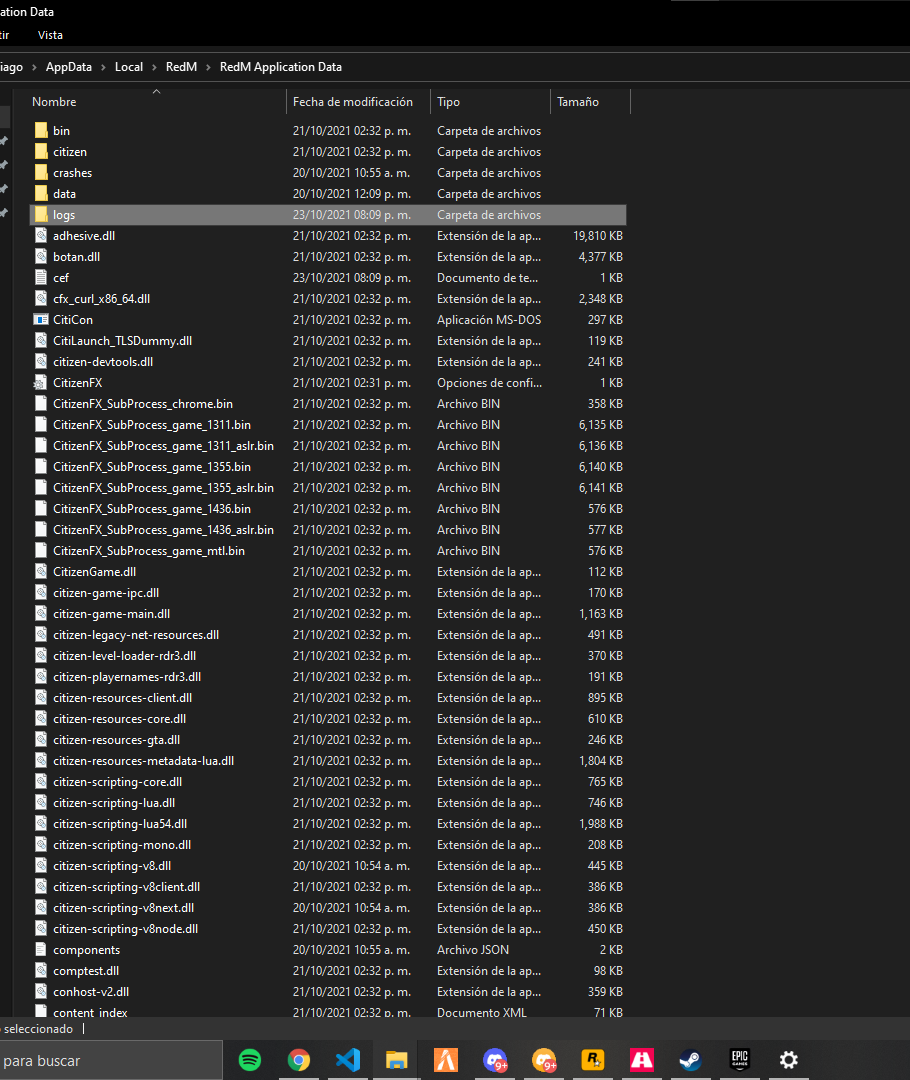The height and width of the screenshot is (1080, 910).
Task: Open Windows Settings gear in the taskbar
Action: click(x=789, y=1060)
